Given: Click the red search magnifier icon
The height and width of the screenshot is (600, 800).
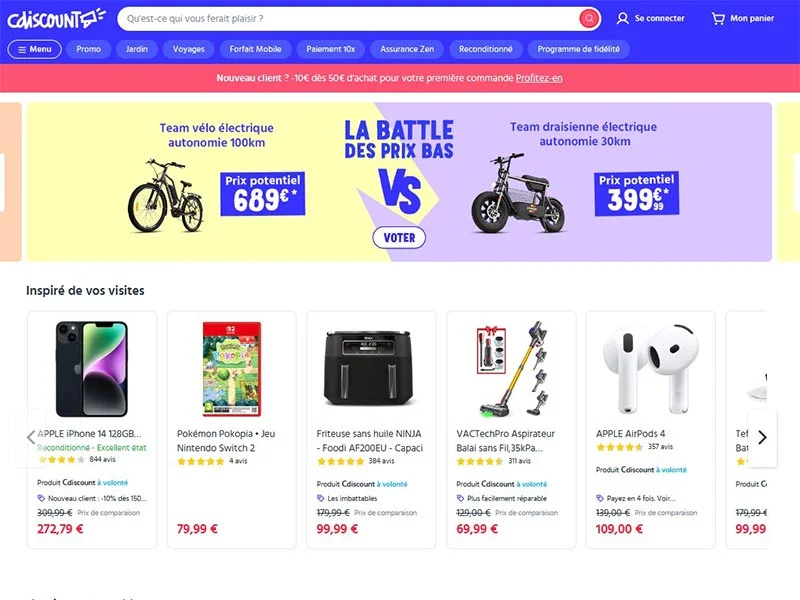Looking at the screenshot, I should [x=589, y=18].
